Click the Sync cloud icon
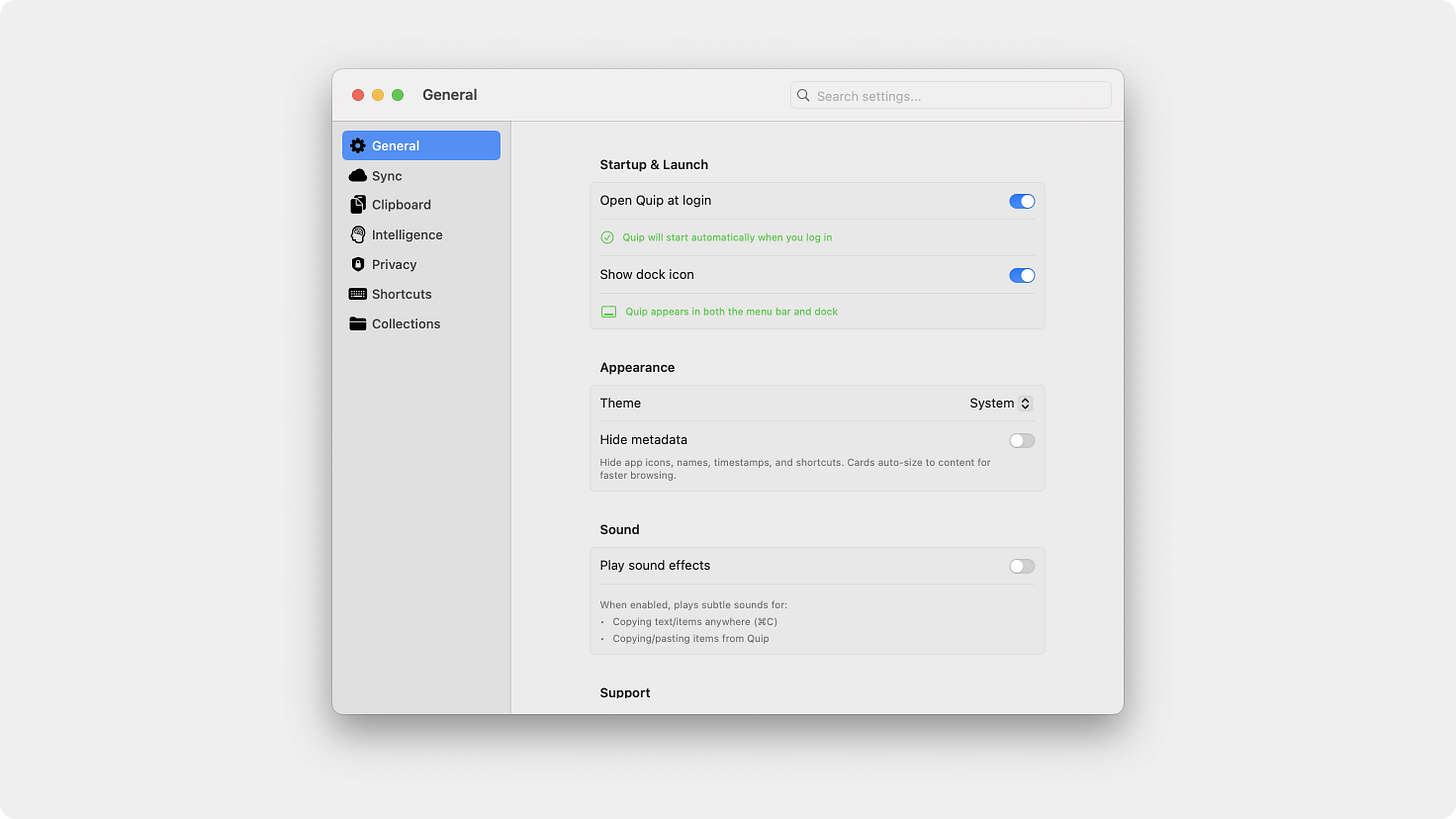1456x819 pixels. coord(358,176)
